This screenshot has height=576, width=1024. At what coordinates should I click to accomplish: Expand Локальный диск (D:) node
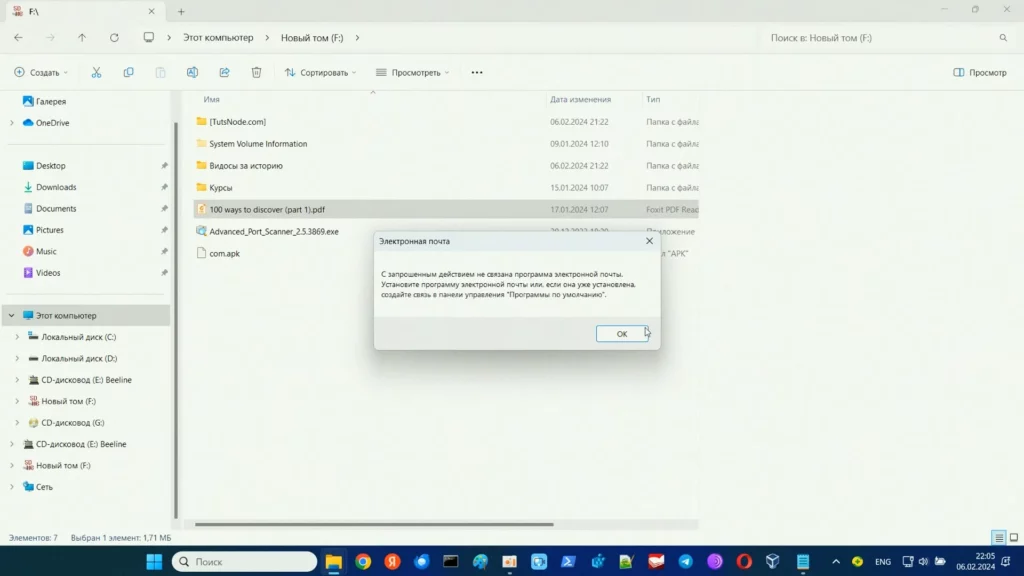pos(18,359)
